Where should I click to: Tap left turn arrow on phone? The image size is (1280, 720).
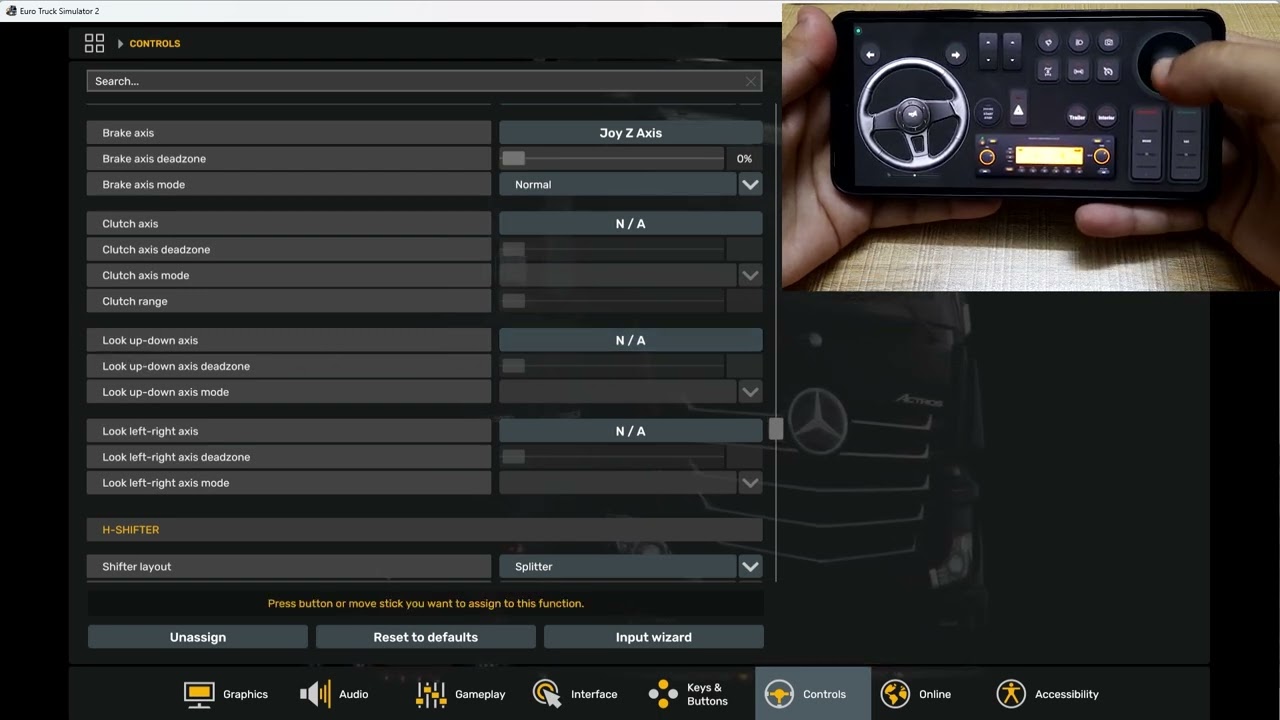pos(870,55)
